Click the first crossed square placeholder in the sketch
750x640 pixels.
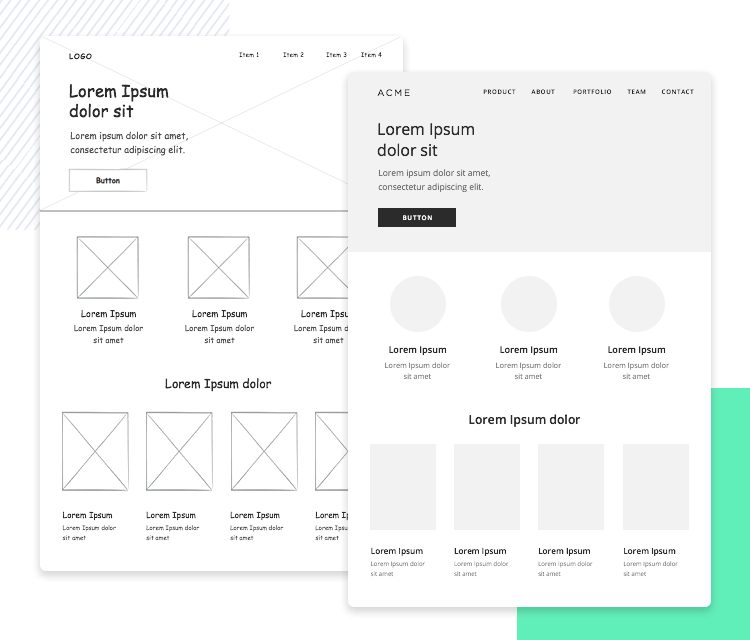point(108,267)
